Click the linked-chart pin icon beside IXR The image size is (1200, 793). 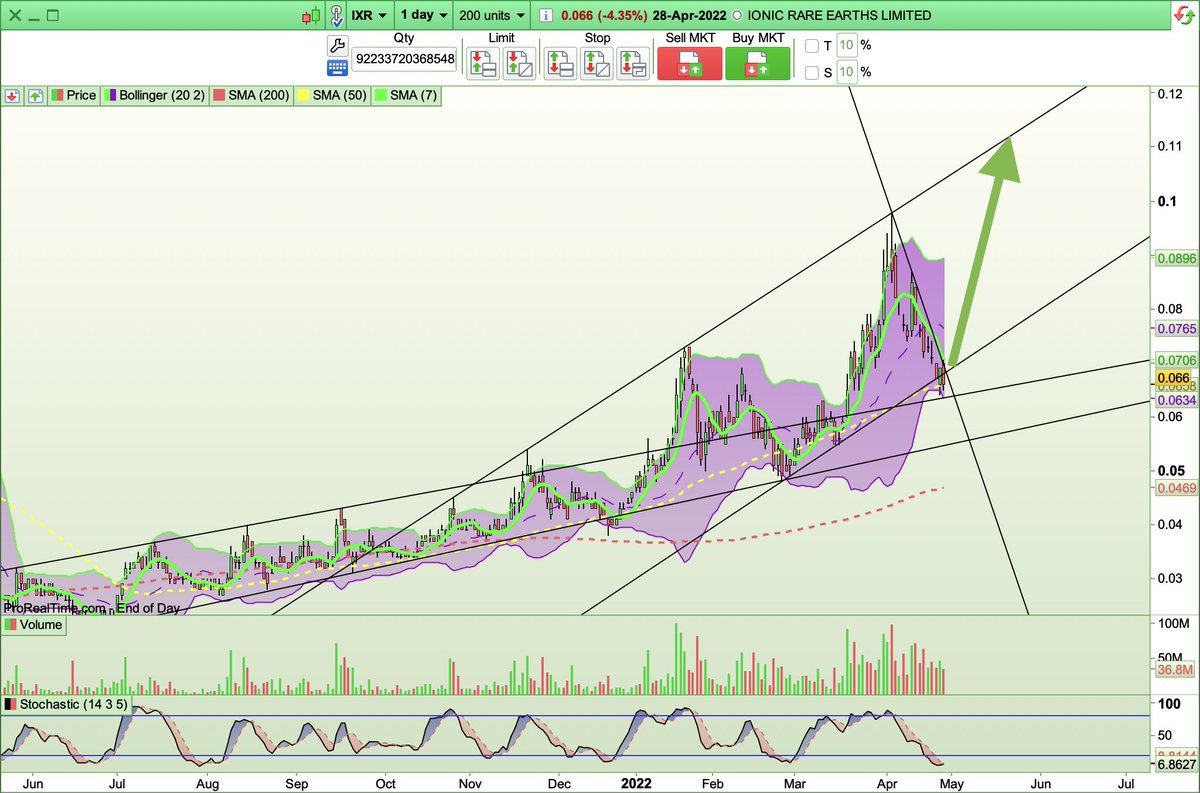pos(337,15)
